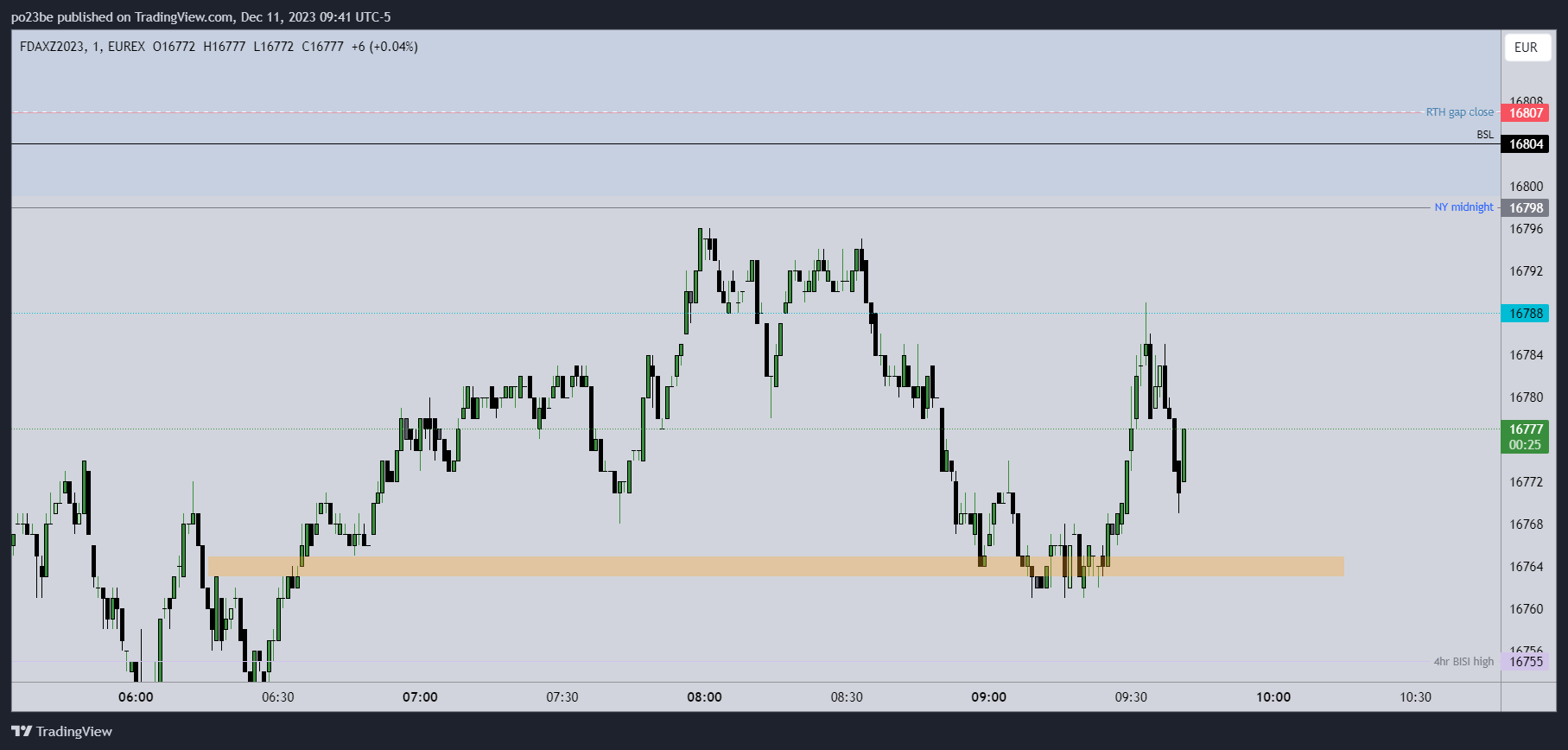
Task: Select the cyan 16788 price tag
Action: tap(1526, 314)
